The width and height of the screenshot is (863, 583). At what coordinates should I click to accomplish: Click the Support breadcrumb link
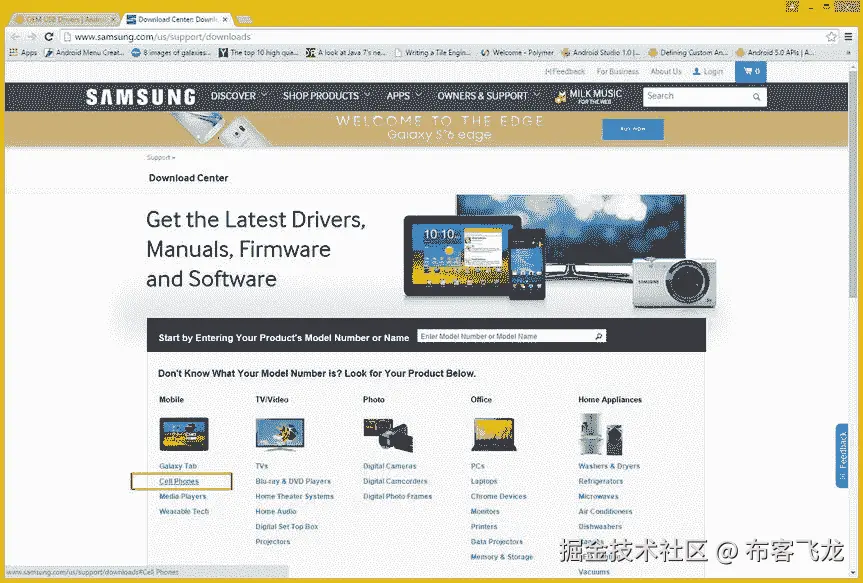click(x=159, y=157)
